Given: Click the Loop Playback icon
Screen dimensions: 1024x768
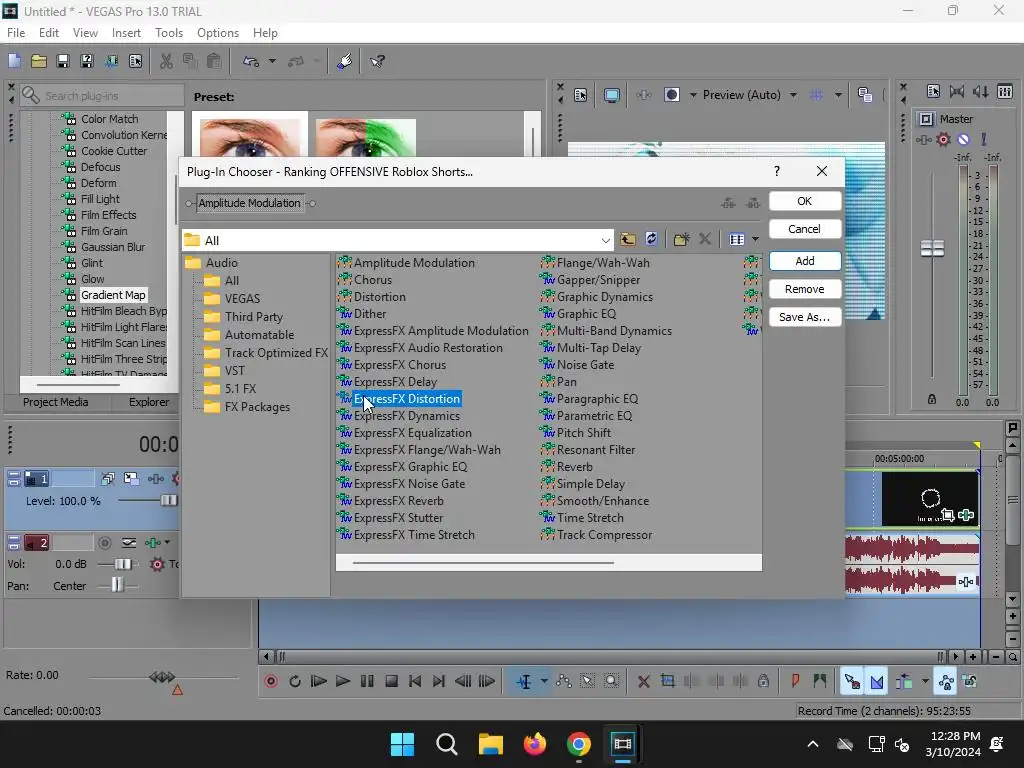Looking at the screenshot, I should point(295,681).
